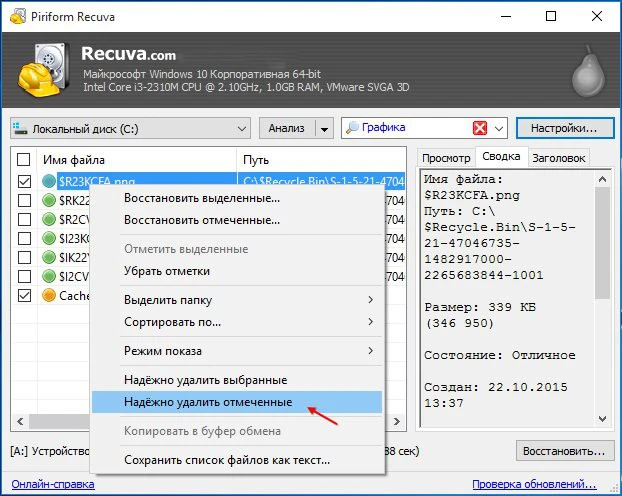Switch to the Заголовок tab

(x=558, y=158)
